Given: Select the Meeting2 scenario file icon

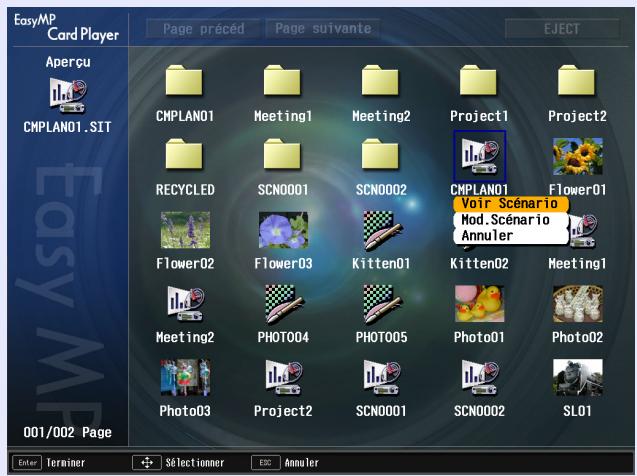Looking at the screenshot, I should 185,304.
